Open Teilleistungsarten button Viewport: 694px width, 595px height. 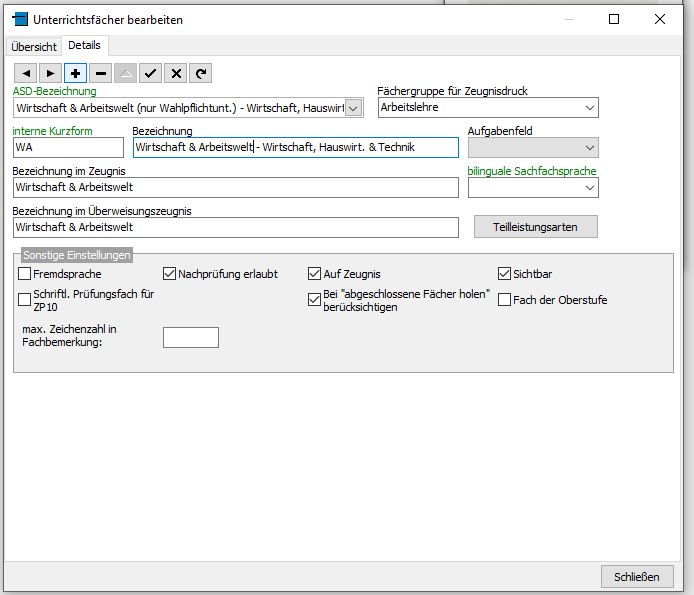pos(536,227)
